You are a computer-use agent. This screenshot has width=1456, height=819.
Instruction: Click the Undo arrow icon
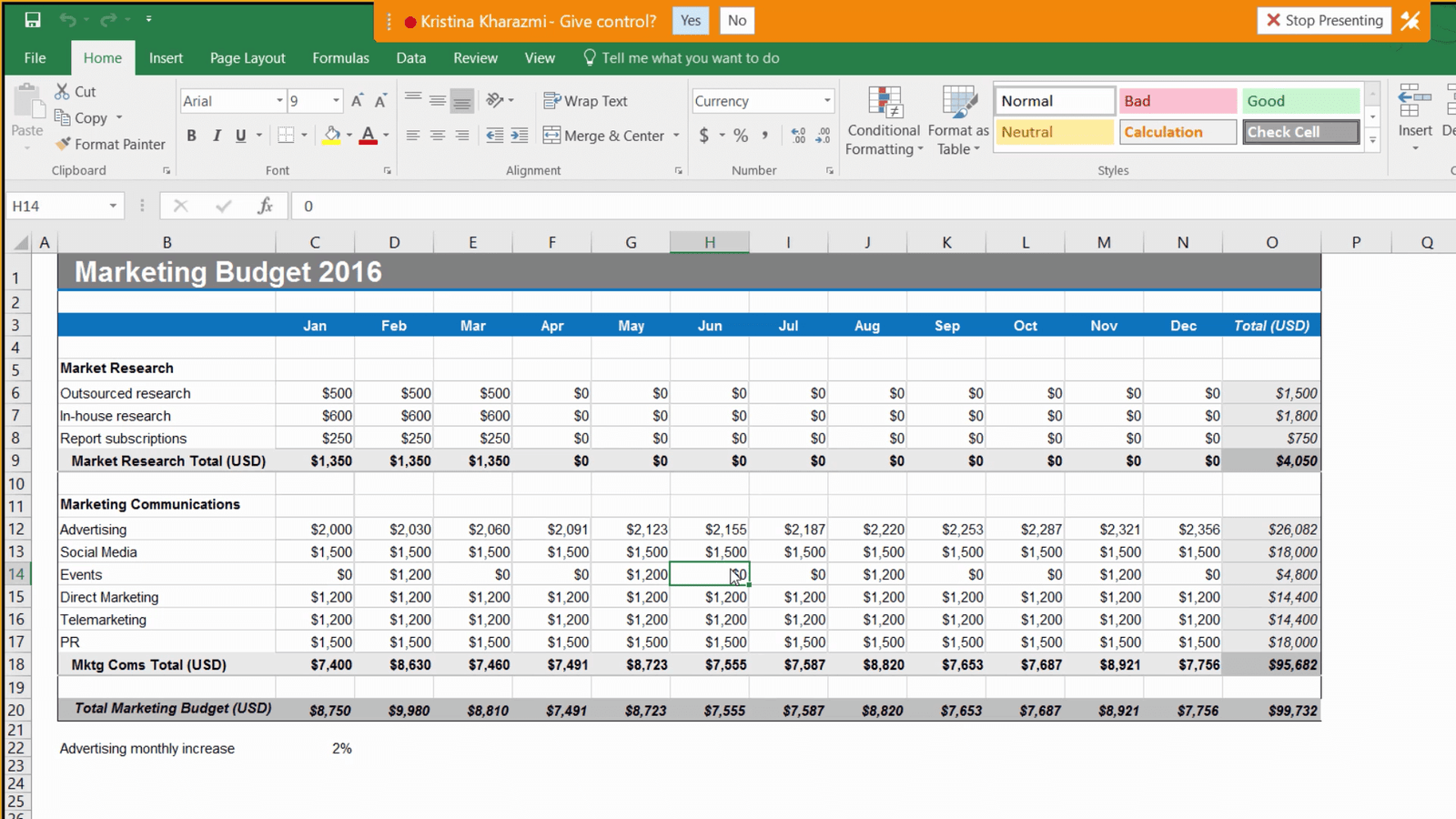pyautogui.click(x=67, y=20)
